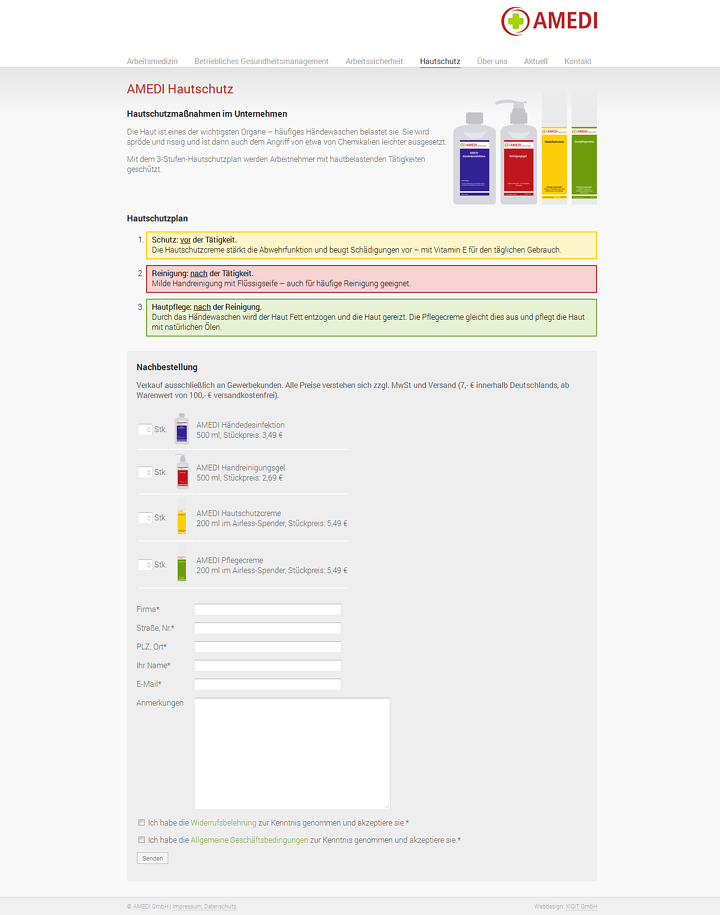This screenshot has width=720, height=915.
Task: Navigate to the Kontakt page
Action: [x=578, y=61]
